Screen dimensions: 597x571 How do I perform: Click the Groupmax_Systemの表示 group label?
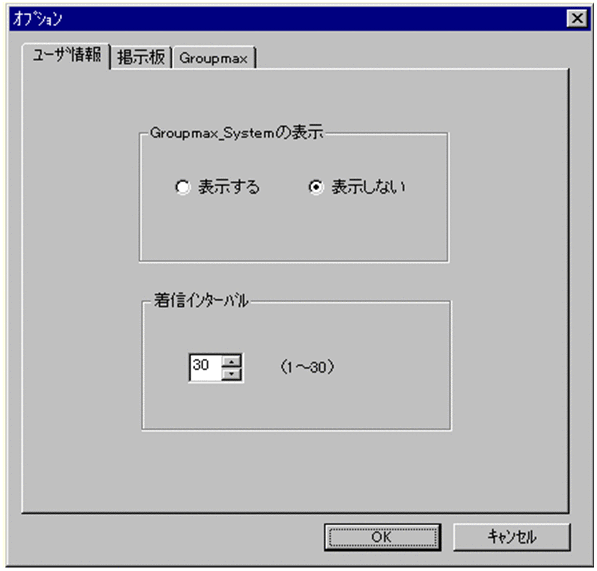click(236, 133)
